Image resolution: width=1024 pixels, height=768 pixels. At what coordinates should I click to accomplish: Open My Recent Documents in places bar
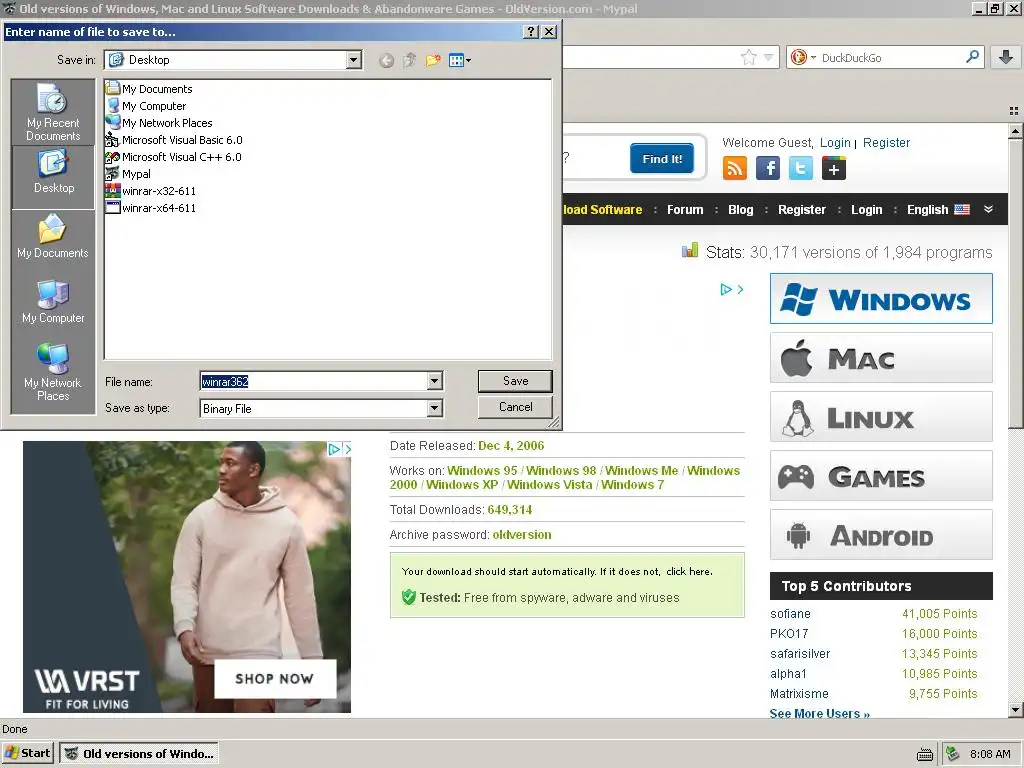click(53, 112)
